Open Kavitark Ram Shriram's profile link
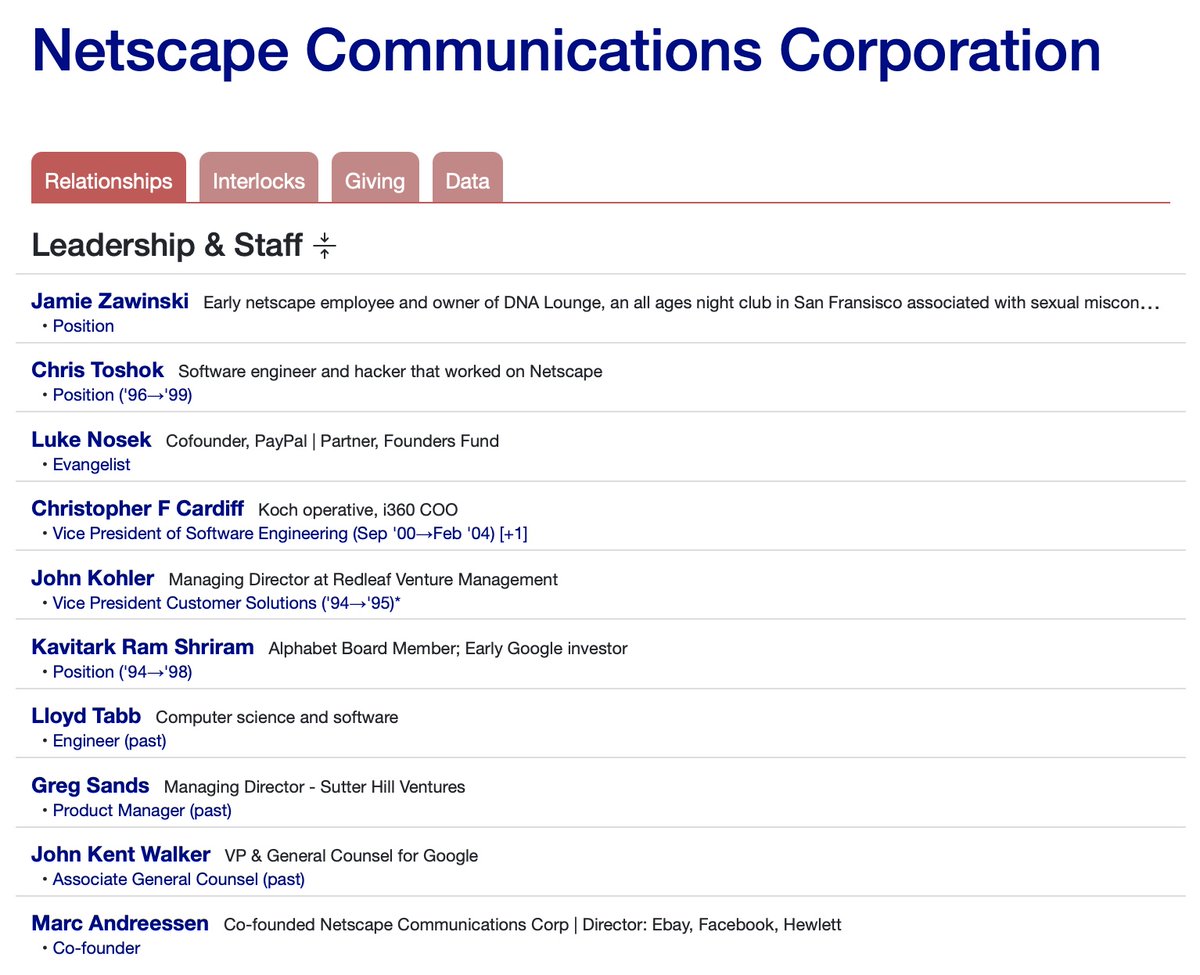This screenshot has height=975, width=1200. [142, 647]
